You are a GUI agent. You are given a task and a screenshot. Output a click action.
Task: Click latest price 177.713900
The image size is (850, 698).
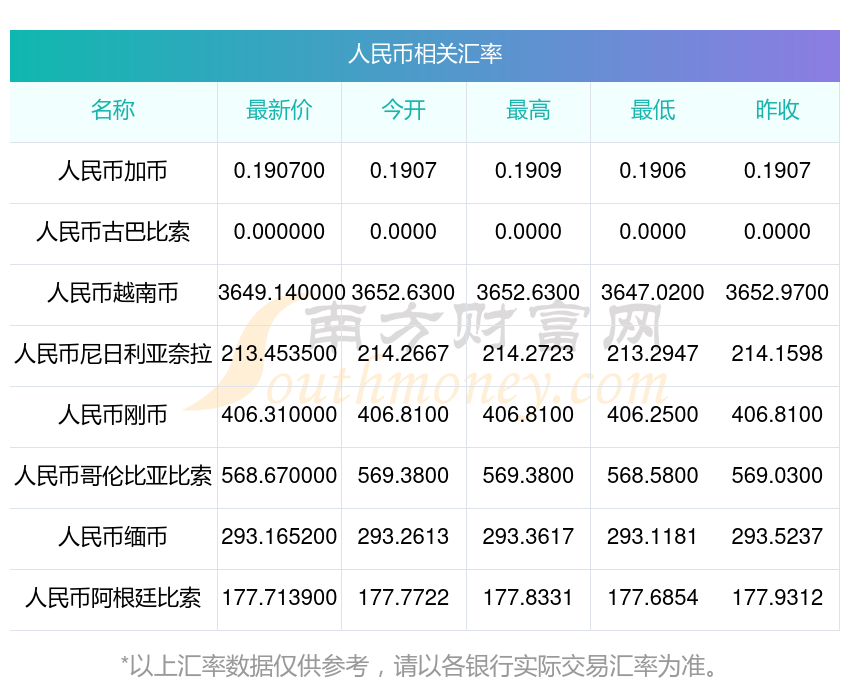[x=279, y=598]
